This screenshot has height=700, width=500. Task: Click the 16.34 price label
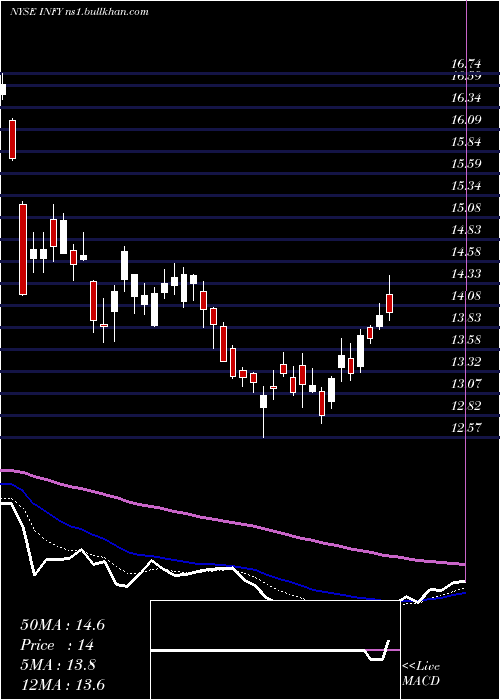click(x=467, y=97)
